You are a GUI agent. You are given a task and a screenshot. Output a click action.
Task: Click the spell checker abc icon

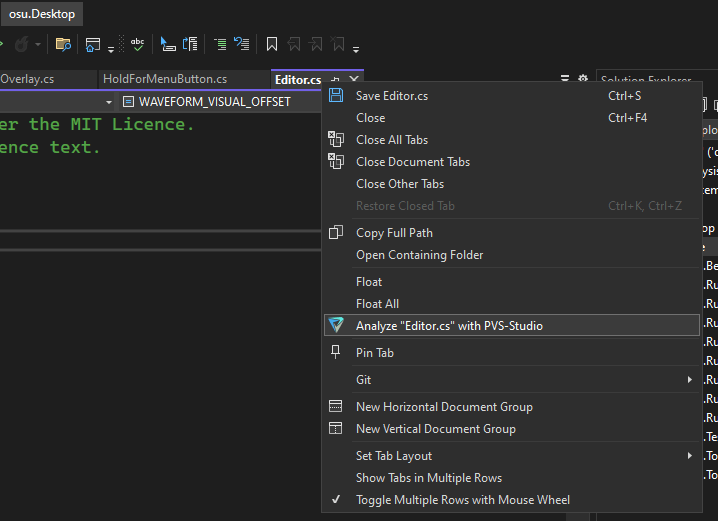pos(137,44)
